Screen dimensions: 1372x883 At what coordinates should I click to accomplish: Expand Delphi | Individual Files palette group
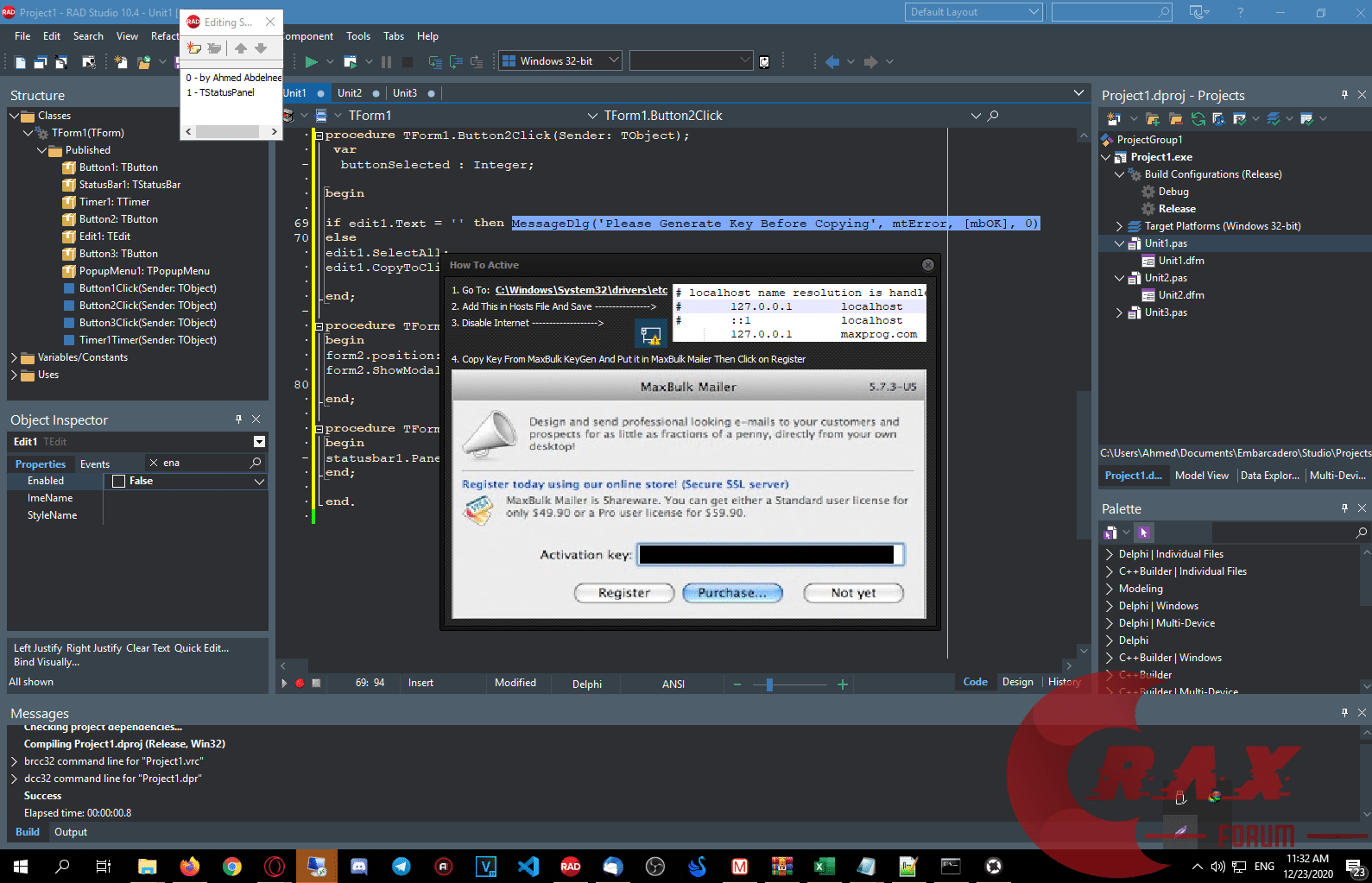1110,554
